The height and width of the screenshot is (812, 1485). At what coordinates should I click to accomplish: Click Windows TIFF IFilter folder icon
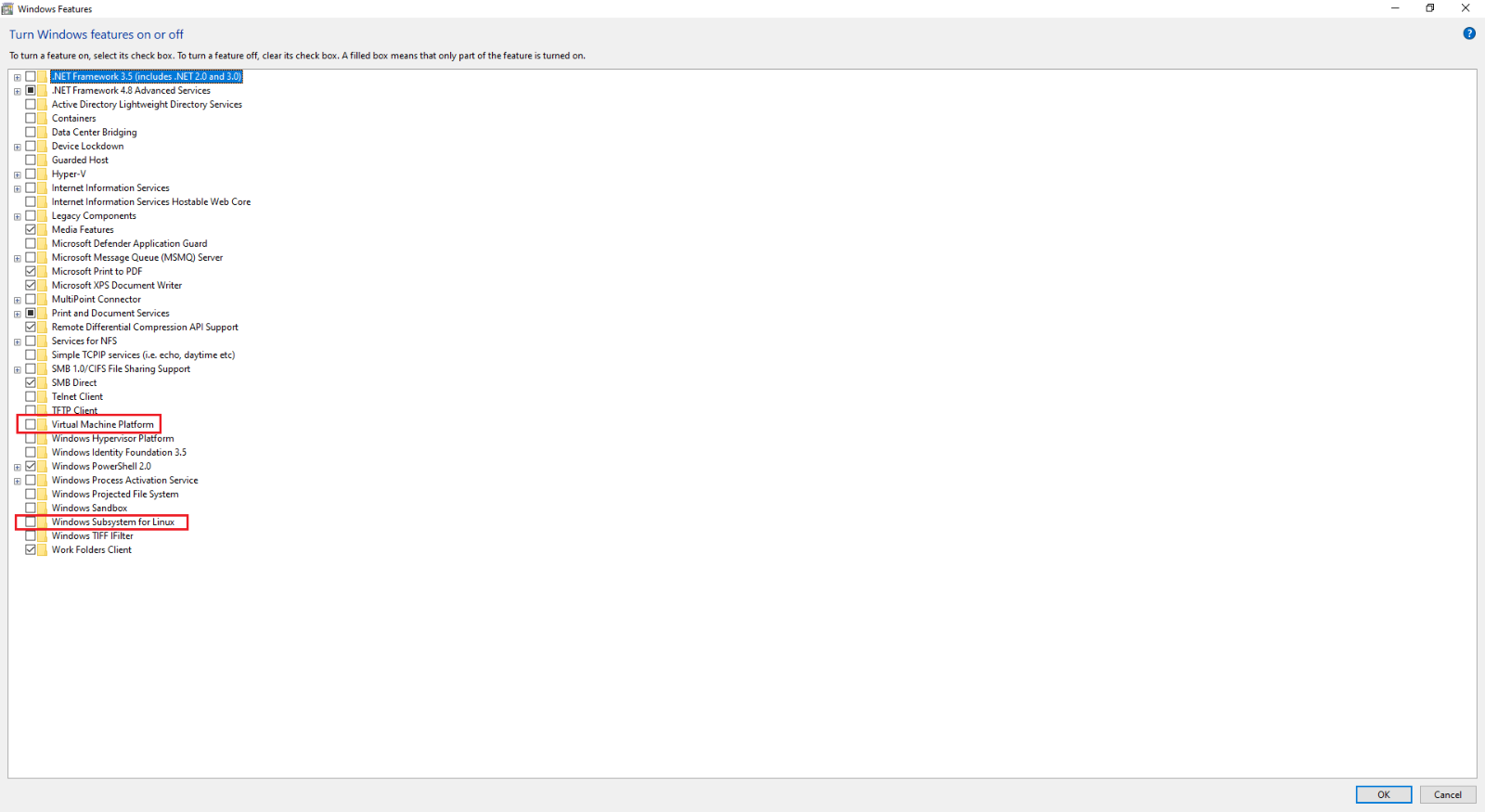tap(43, 535)
